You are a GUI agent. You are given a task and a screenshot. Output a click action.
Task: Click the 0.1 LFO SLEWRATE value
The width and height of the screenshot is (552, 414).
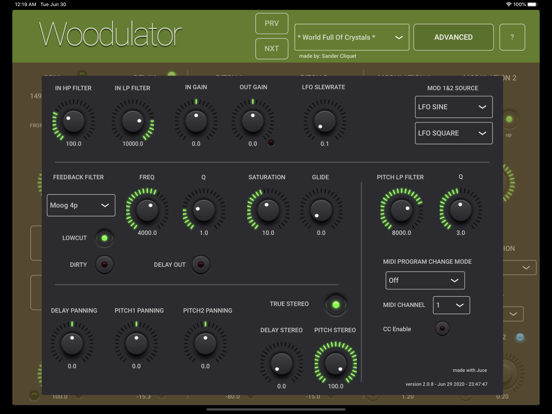[x=325, y=144]
